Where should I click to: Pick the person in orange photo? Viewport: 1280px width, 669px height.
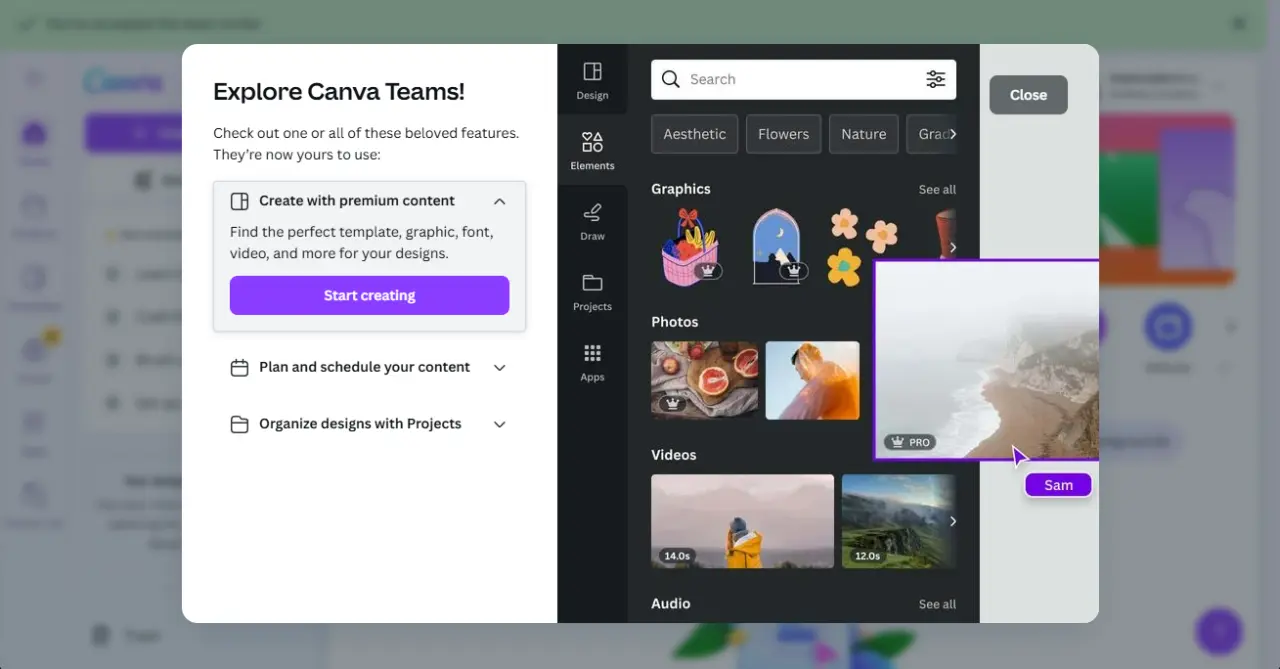(x=812, y=380)
